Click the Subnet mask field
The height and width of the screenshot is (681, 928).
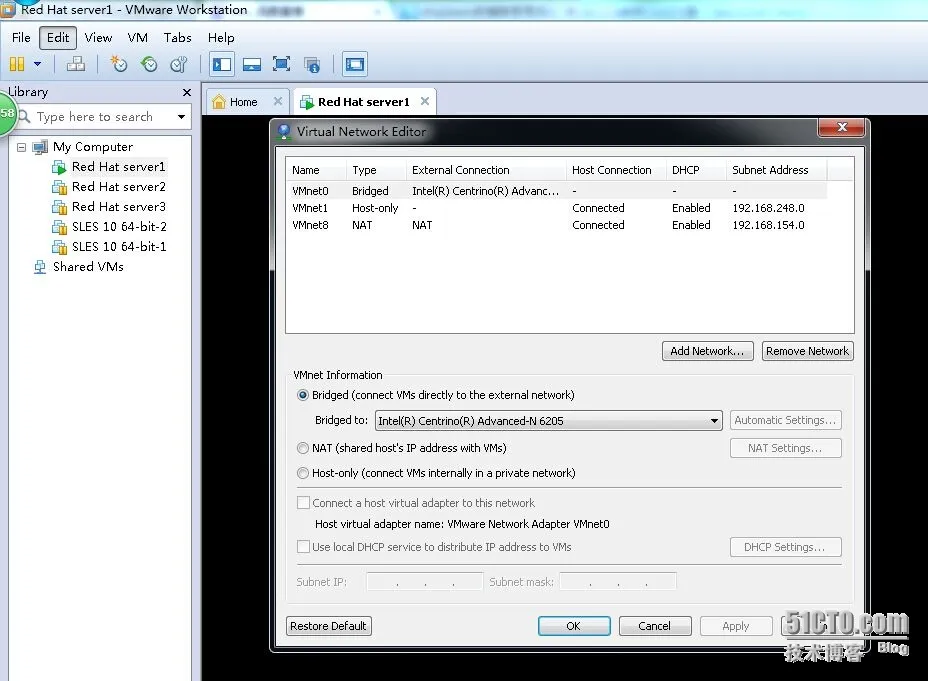click(618, 582)
